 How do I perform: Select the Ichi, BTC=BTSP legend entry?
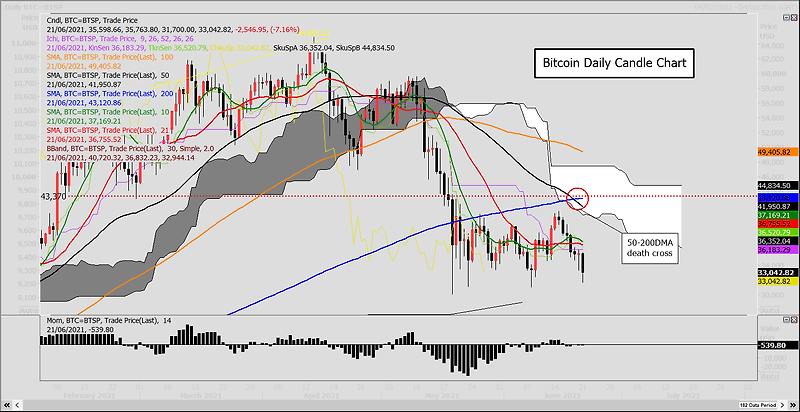pyautogui.click(x=121, y=38)
